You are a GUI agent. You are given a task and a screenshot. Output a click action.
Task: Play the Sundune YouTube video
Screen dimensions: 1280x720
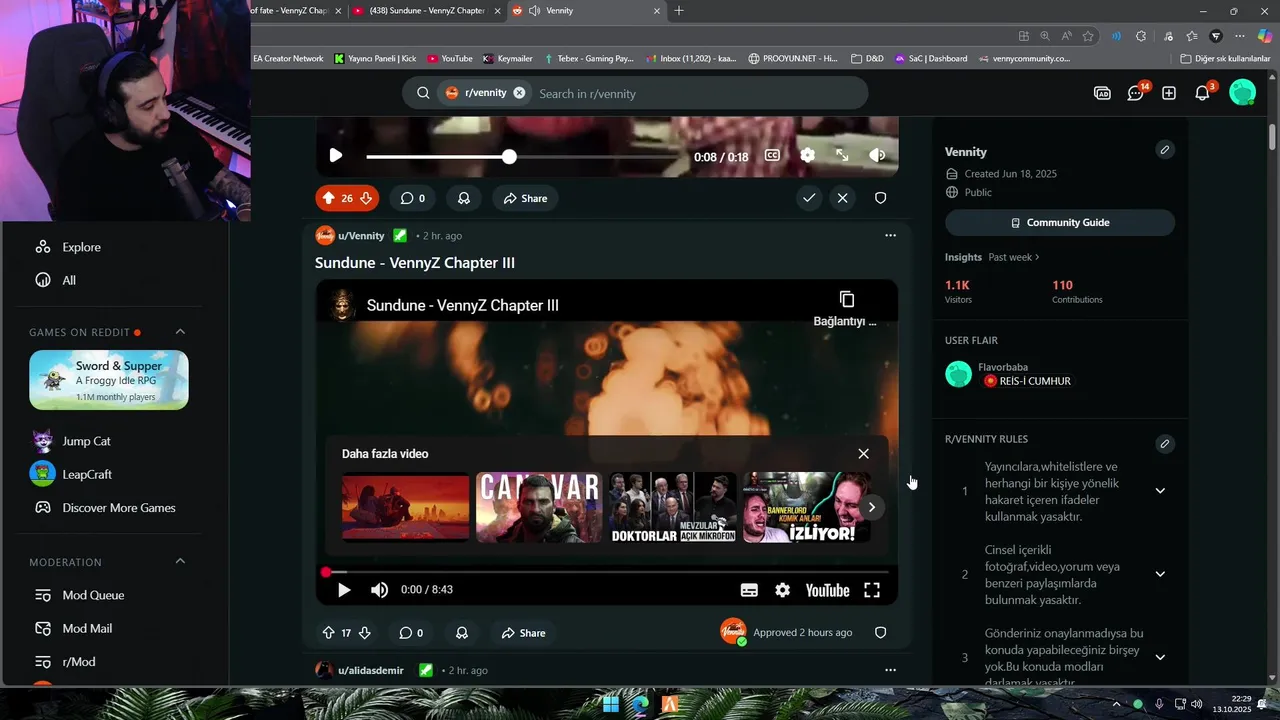[343, 590]
